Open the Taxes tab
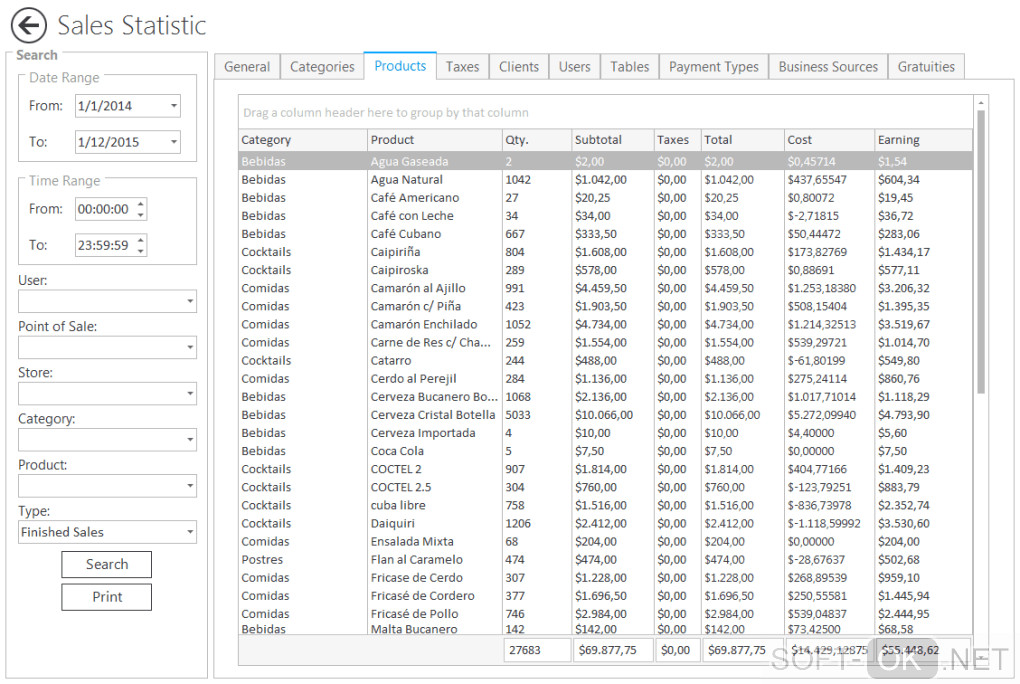Image resolution: width=1020 pixels, height=684 pixels. tap(463, 67)
